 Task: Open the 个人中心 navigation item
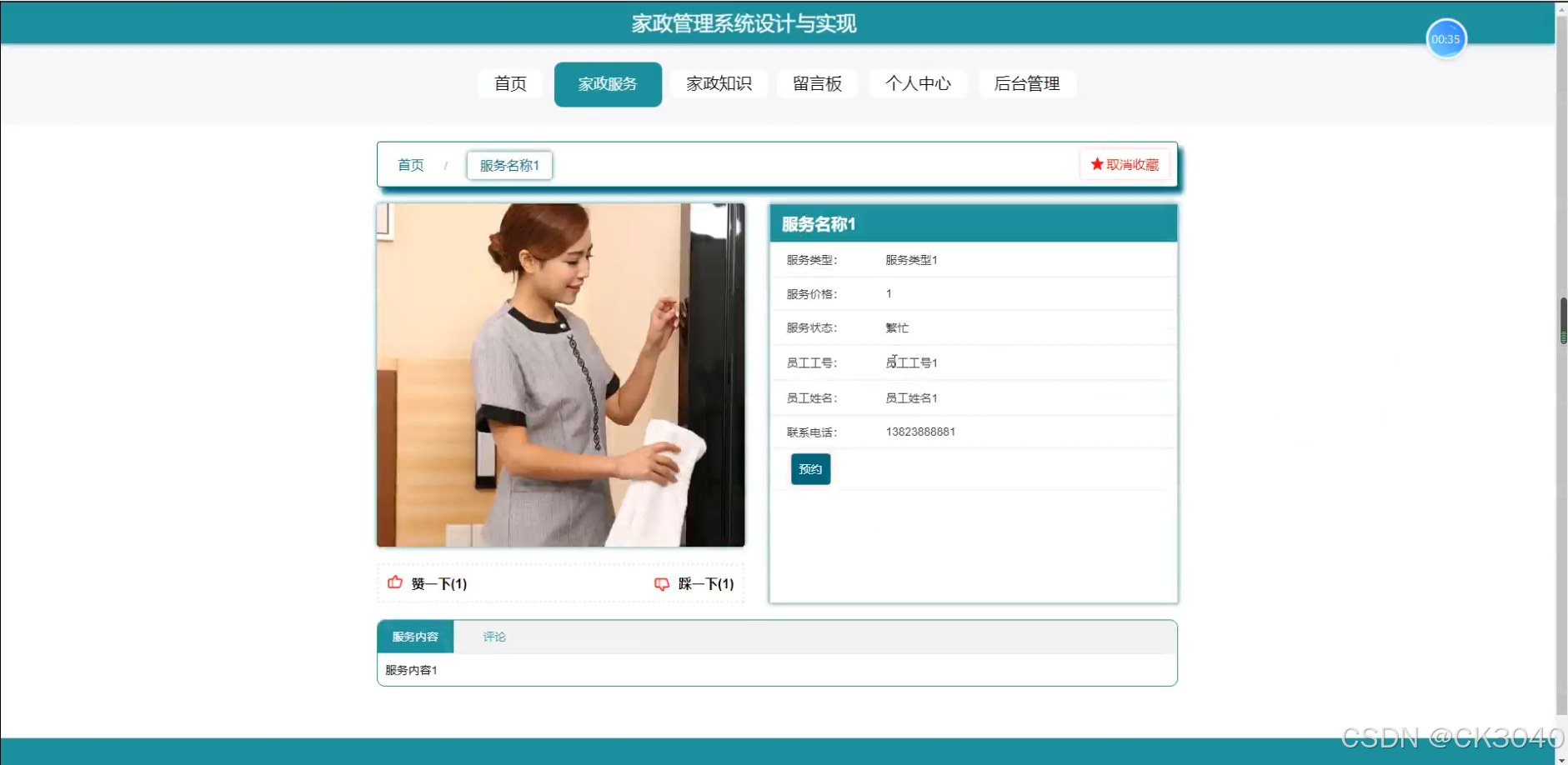tap(918, 83)
